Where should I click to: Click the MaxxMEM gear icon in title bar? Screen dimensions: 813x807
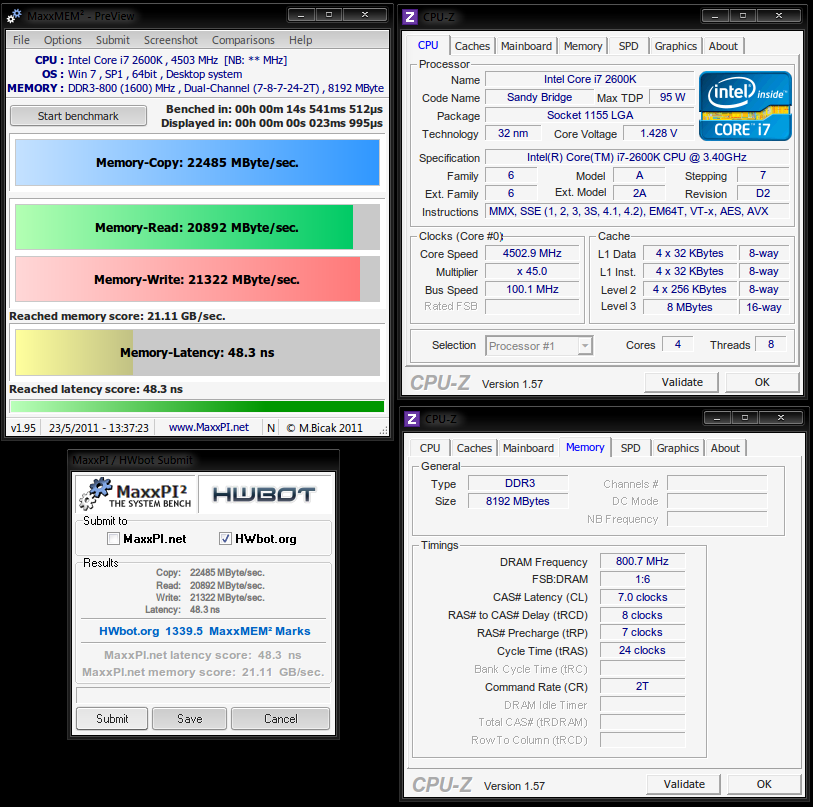pyautogui.click(x=14, y=16)
